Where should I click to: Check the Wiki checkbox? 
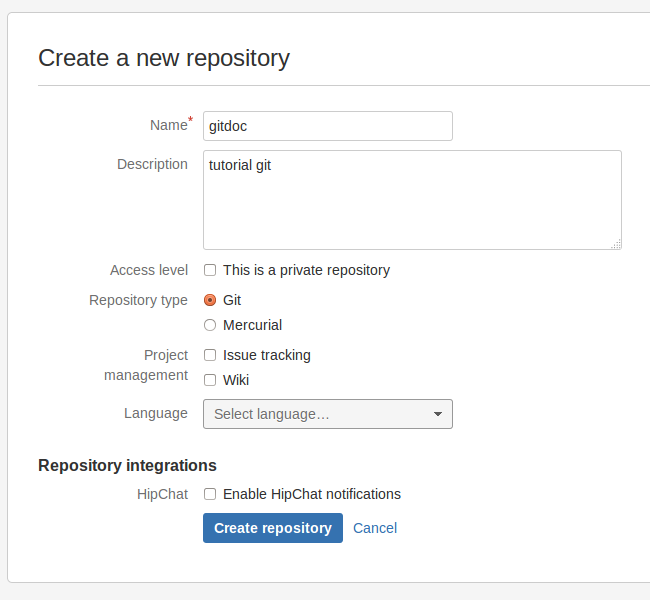click(x=210, y=380)
